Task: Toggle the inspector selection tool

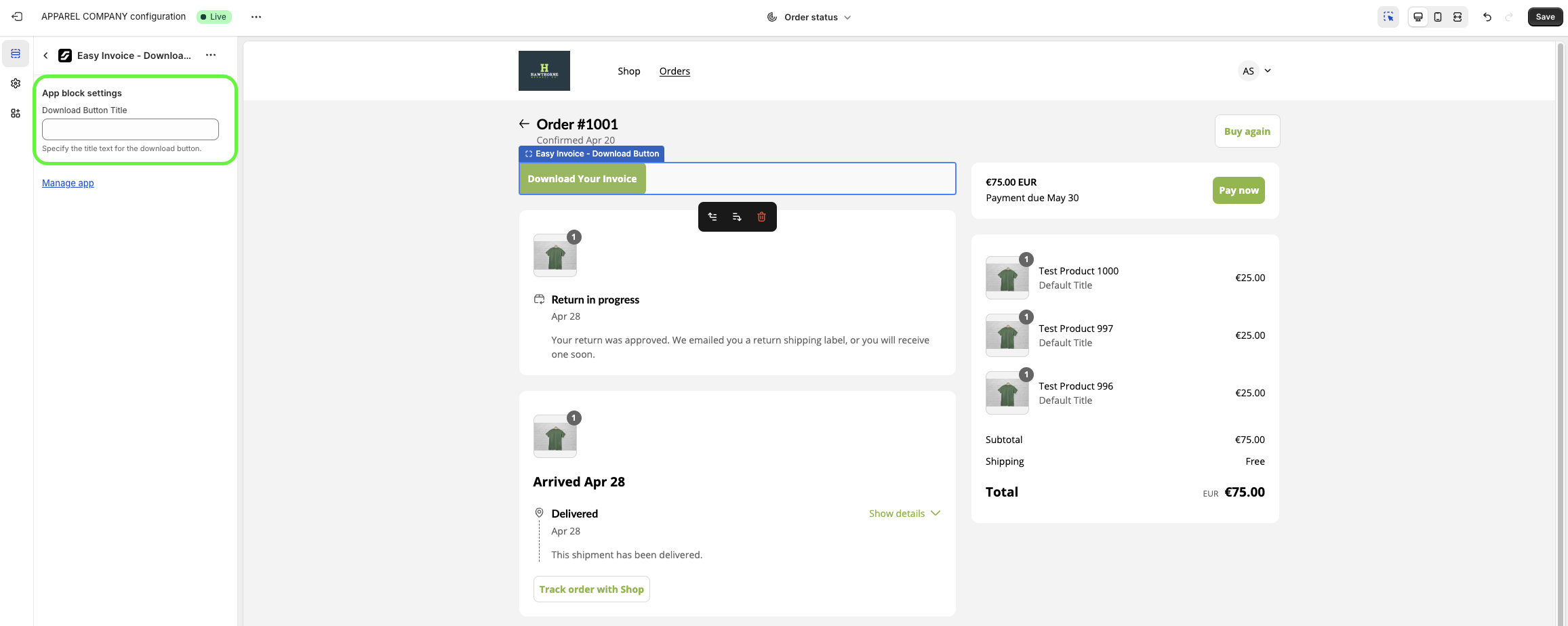Action: click(1388, 17)
